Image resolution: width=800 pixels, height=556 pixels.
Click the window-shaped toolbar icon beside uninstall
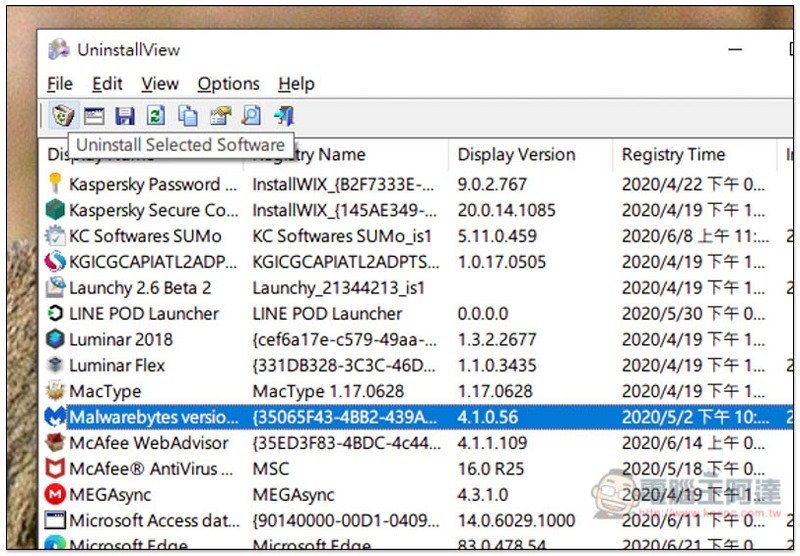[x=94, y=115]
